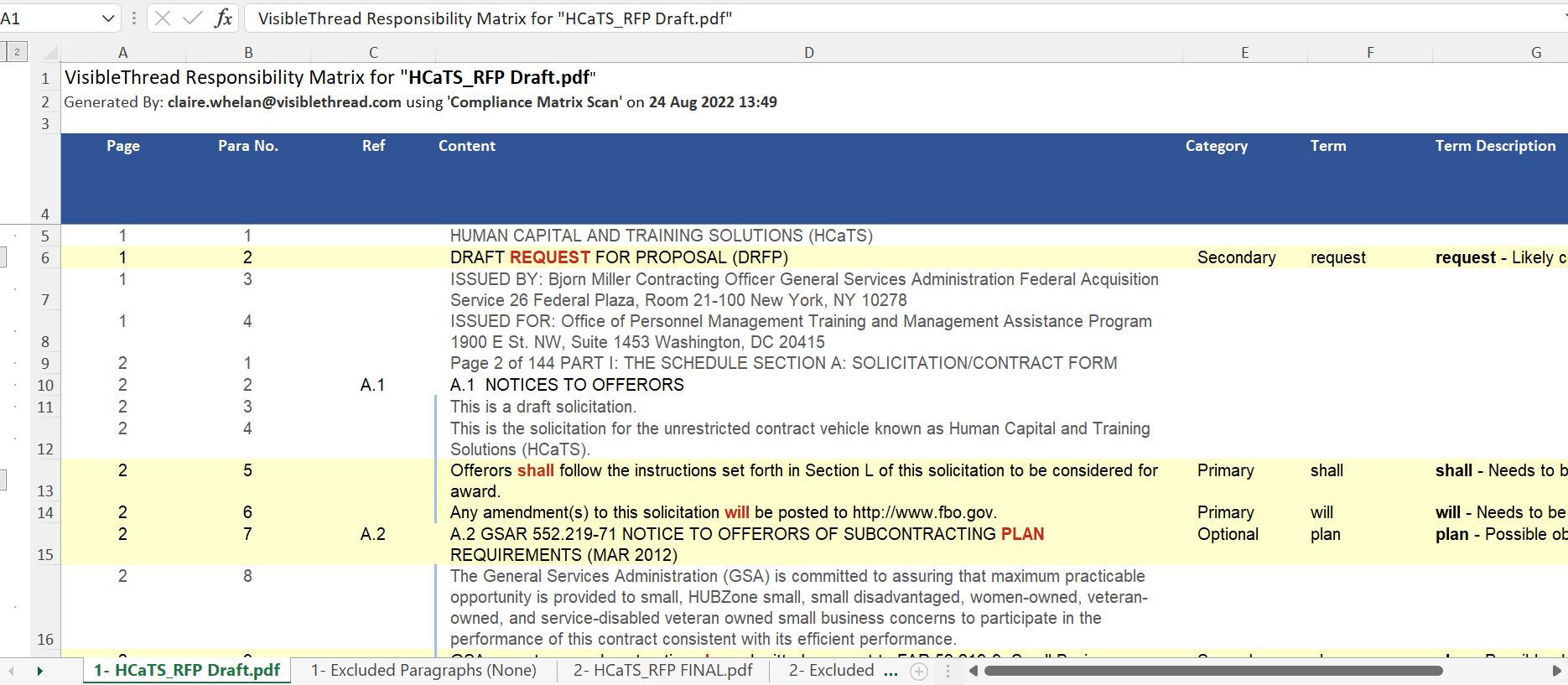Open the Name Box dropdown arrow
This screenshot has width=1568, height=685.
click(x=108, y=18)
